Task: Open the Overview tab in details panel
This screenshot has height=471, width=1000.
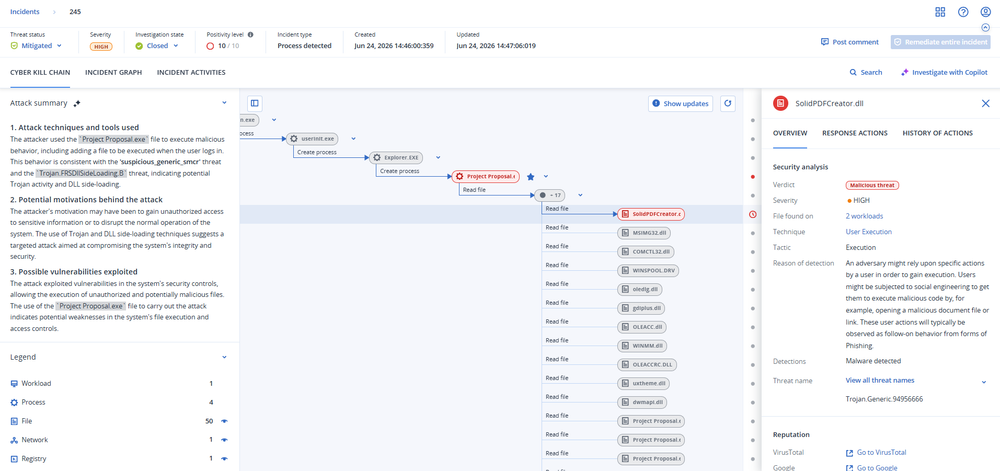Action: [x=790, y=133]
